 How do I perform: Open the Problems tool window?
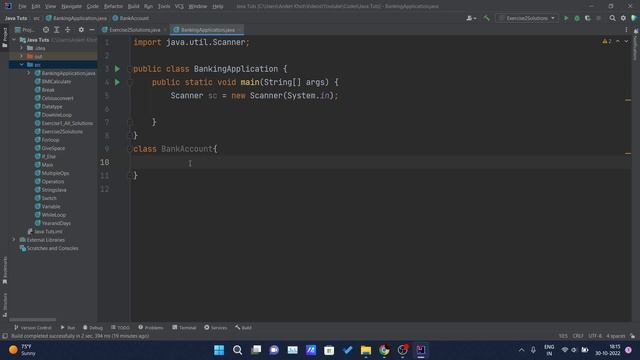coord(151,327)
